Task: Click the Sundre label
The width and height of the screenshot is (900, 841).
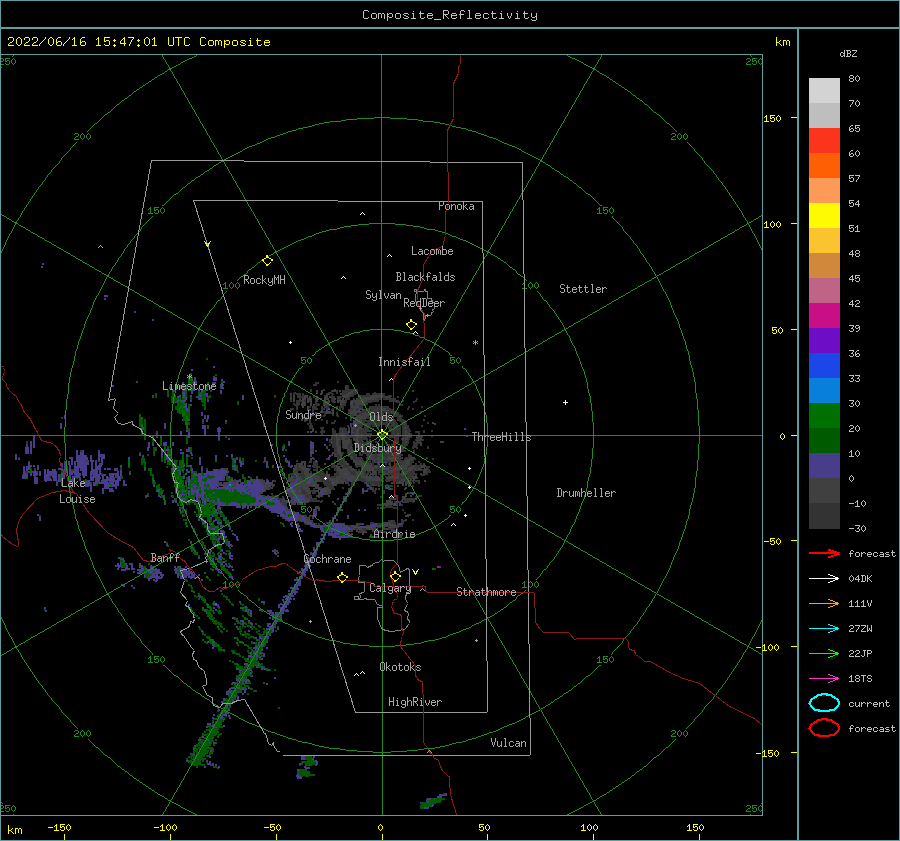Action: tap(303, 415)
